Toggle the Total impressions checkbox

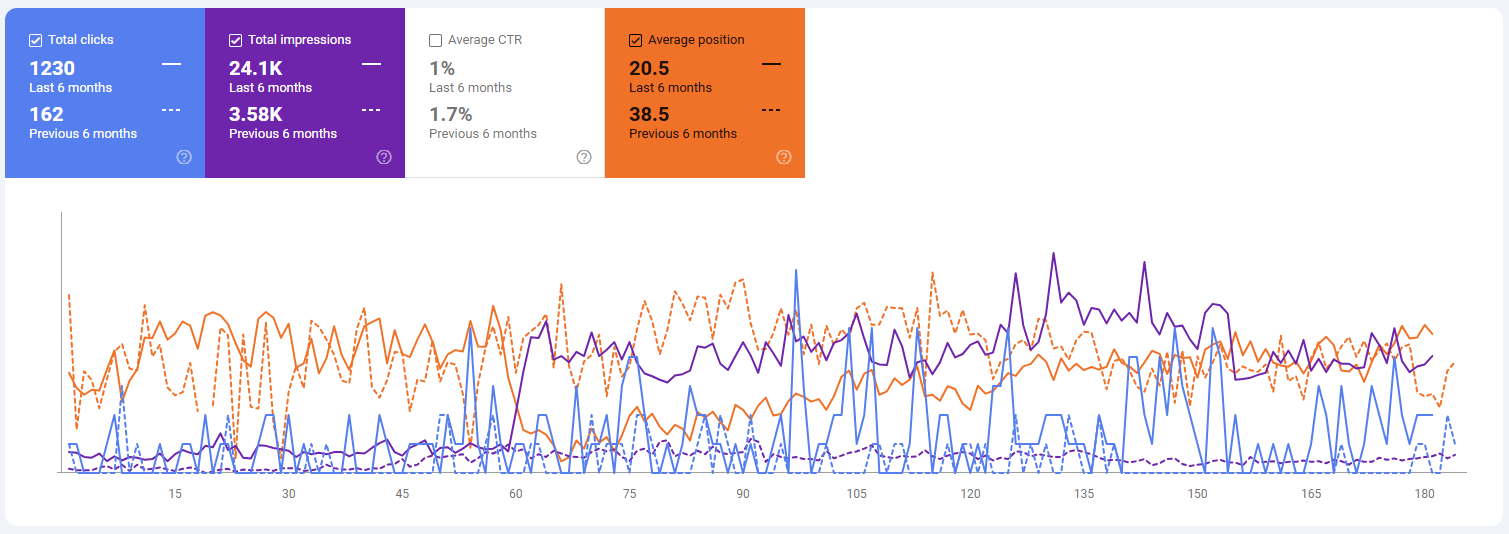pyautogui.click(x=236, y=40)
